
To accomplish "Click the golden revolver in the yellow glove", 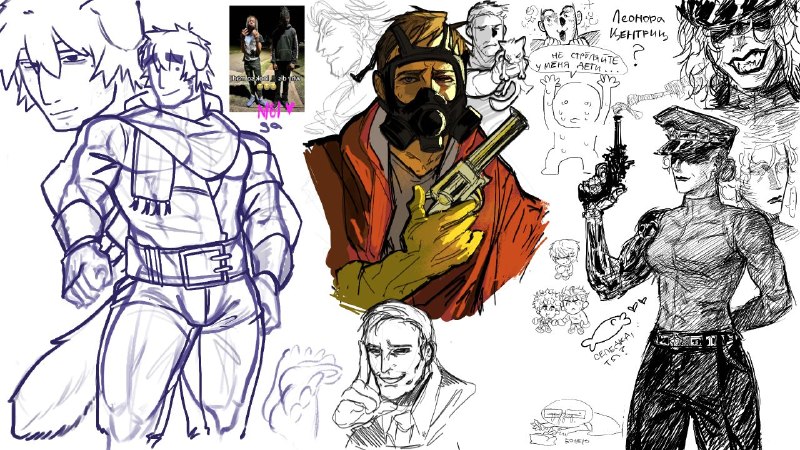I will point(471,165).
